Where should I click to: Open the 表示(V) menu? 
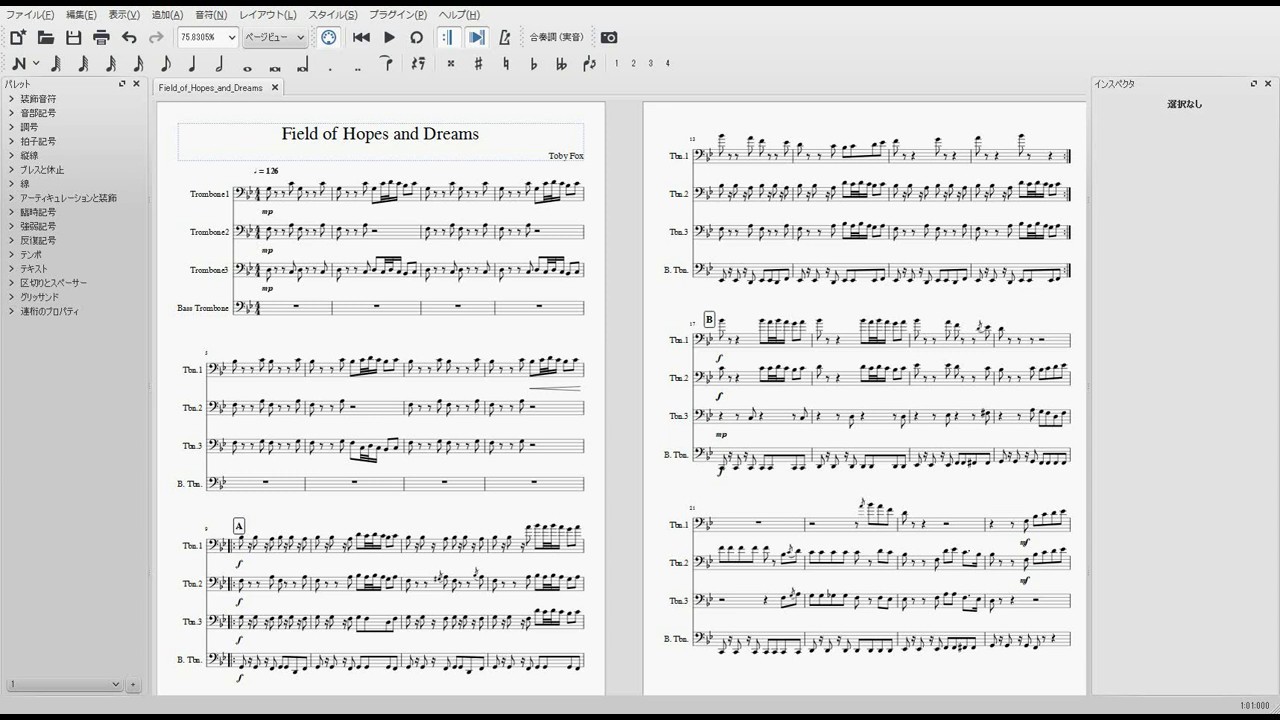(125, 15)
